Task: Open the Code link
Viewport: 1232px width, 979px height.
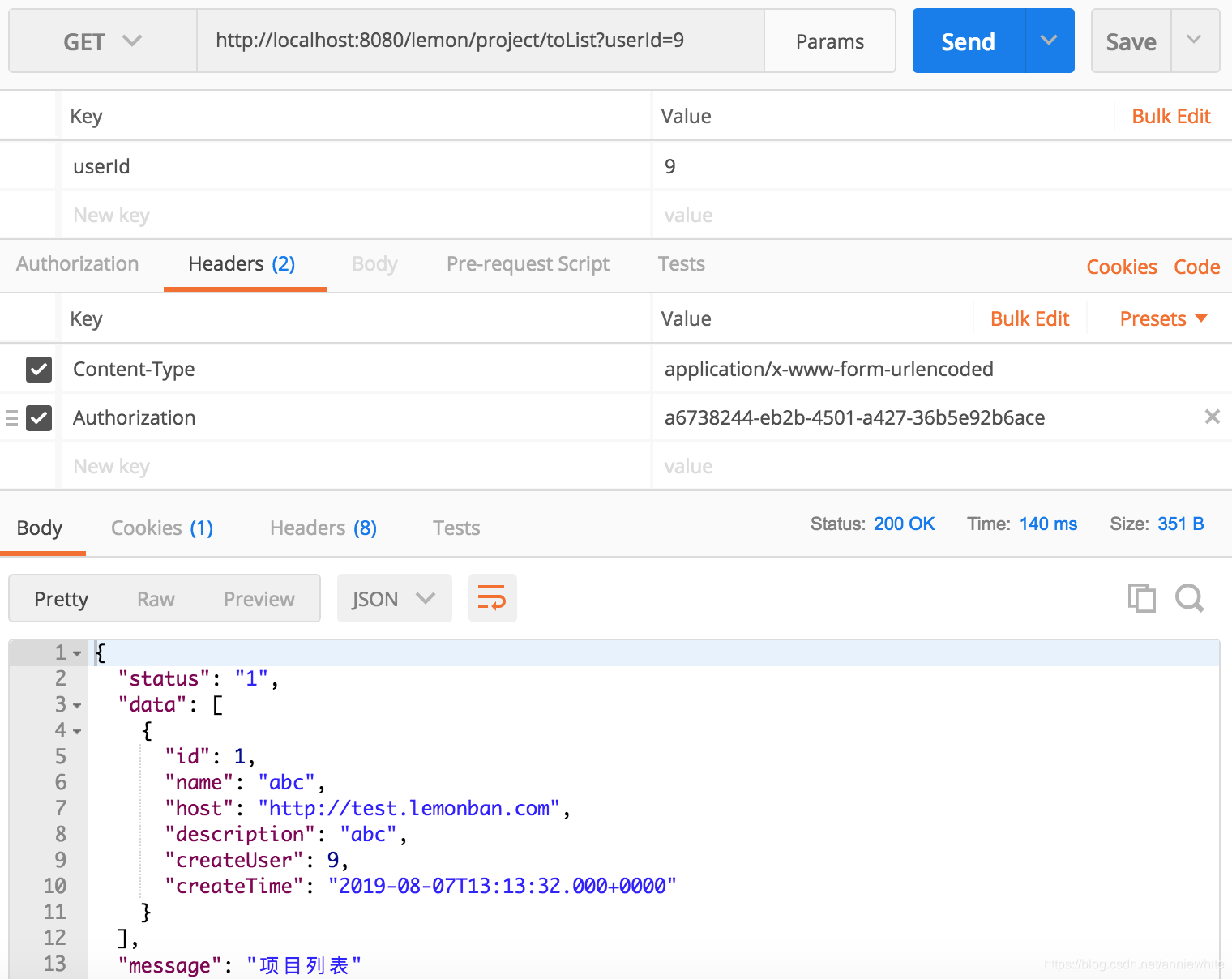Action: [x=1197, y=267]
